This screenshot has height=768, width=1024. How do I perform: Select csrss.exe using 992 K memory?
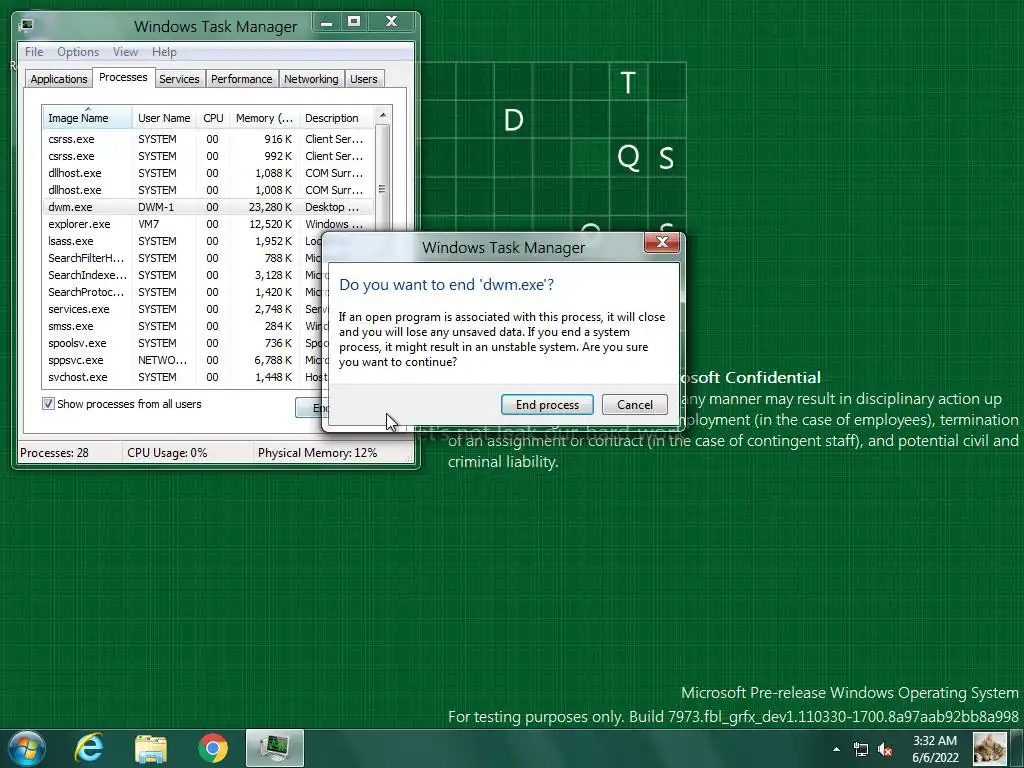[208, 156]
